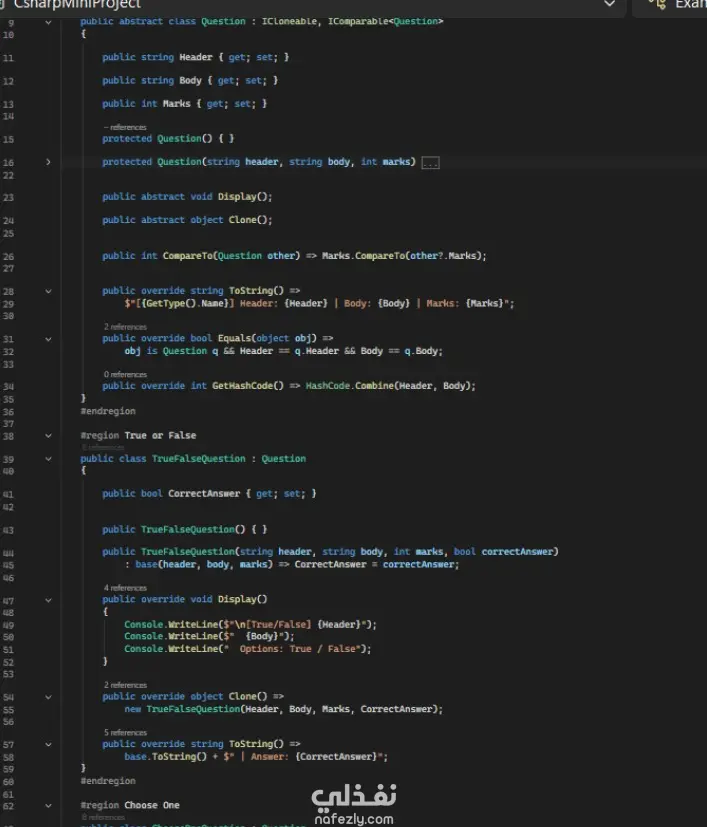
Task: Click 'new TrueFalseQuestion' on line 55
Action: 182,709
